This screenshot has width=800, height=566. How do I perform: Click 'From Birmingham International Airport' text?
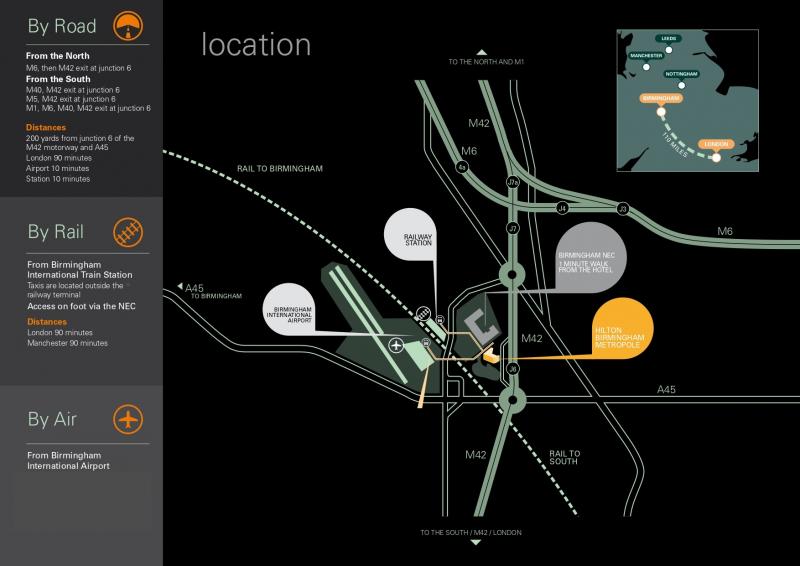[x=68, y=460]
